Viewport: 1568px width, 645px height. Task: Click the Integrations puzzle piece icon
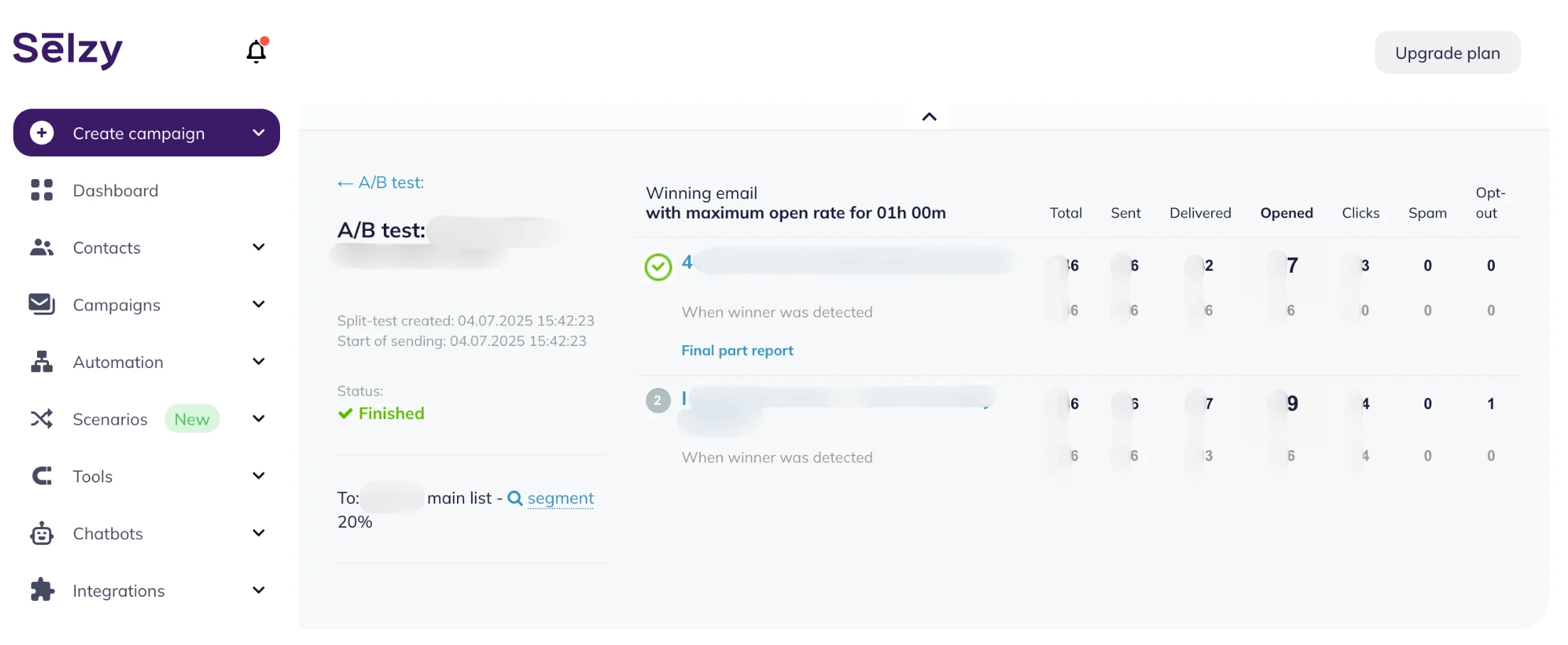click(x=41, y=590)
